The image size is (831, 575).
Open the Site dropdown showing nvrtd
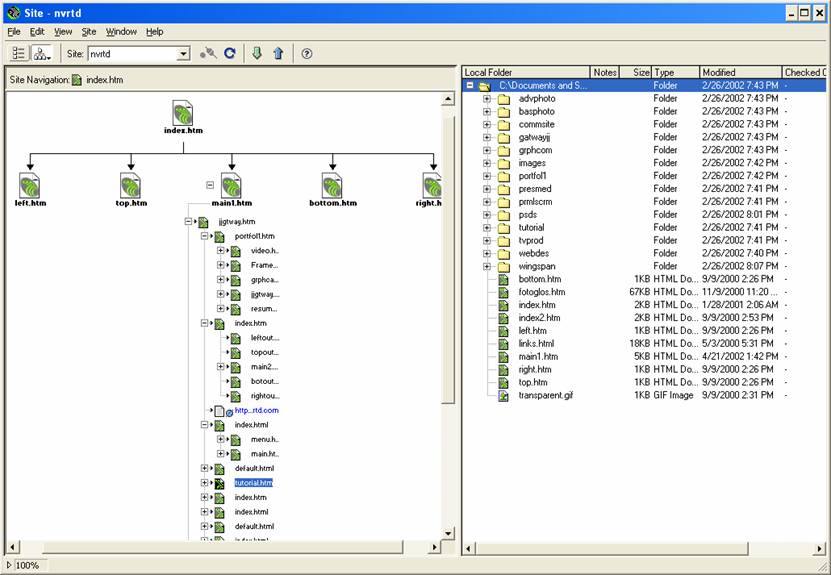(x=183, y=54)
